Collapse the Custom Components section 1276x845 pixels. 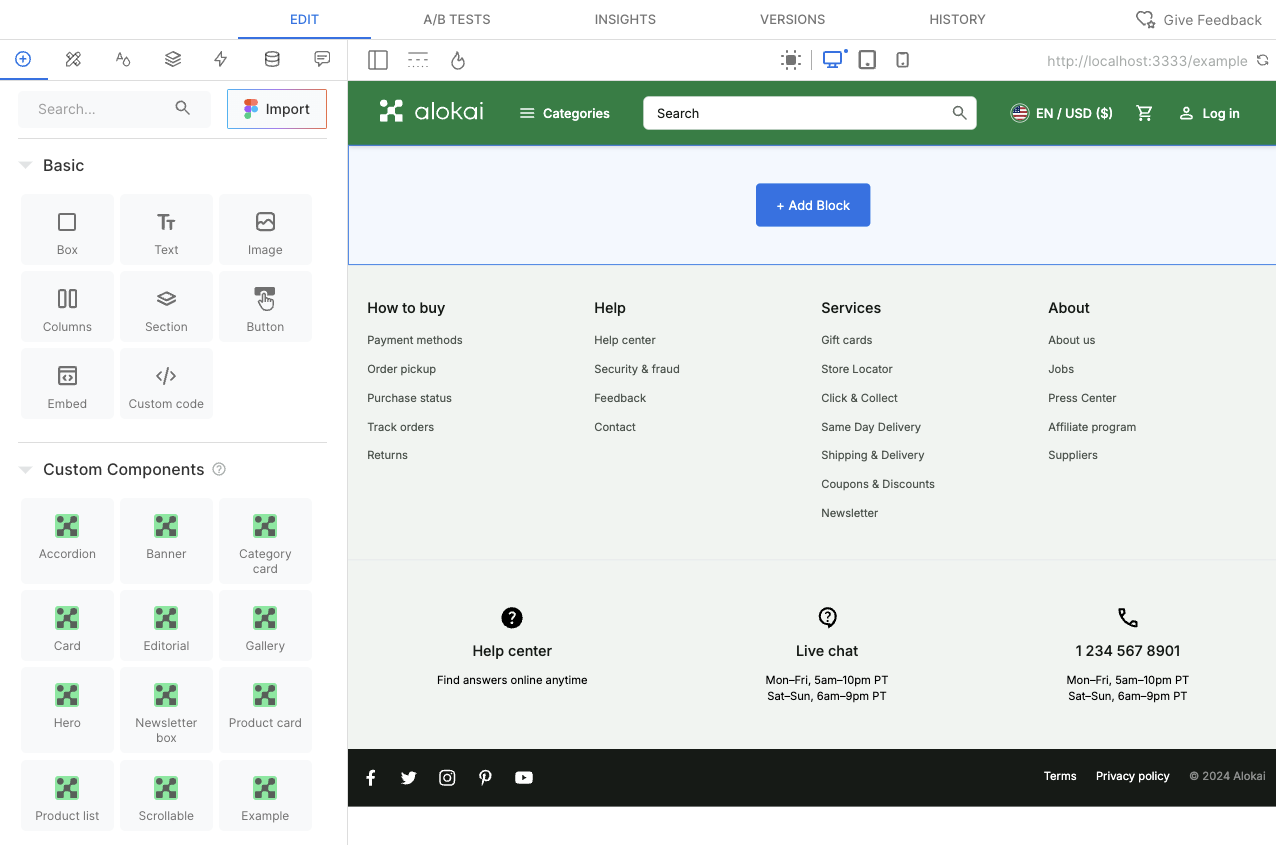pos(26,469)
